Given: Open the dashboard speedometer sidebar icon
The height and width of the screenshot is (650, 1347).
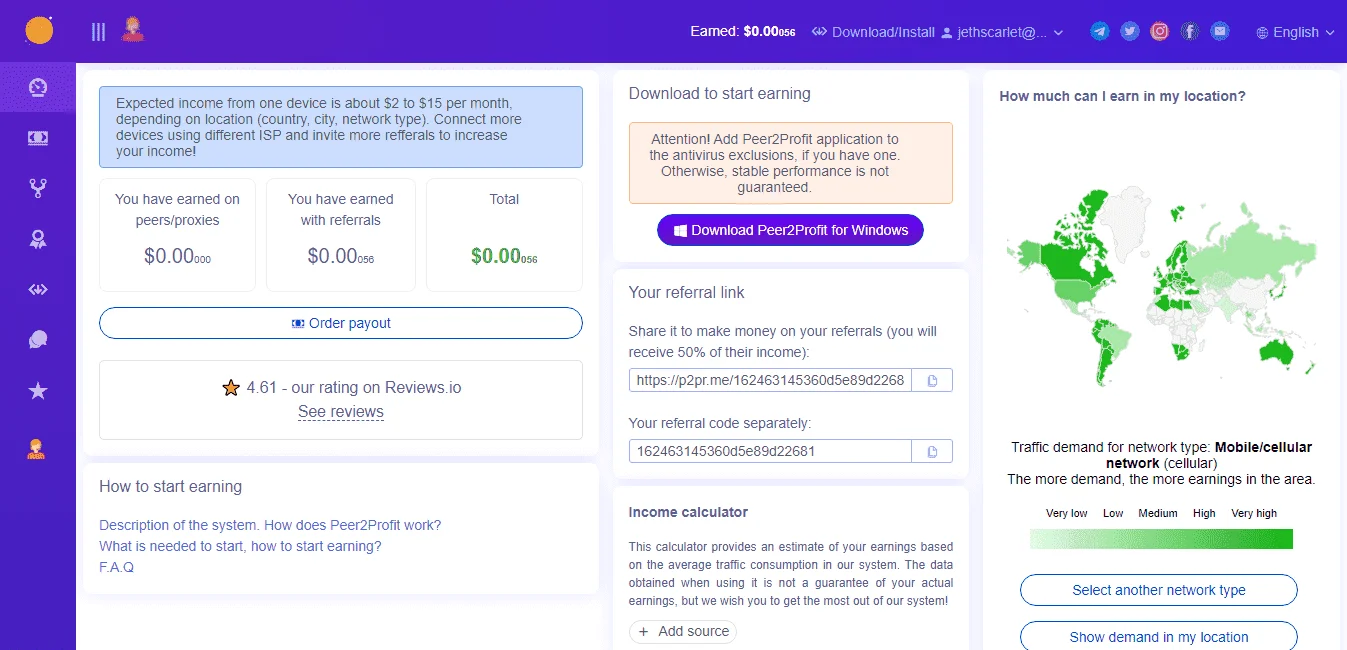Looking at the screenshot, I should tap(38, 87).
